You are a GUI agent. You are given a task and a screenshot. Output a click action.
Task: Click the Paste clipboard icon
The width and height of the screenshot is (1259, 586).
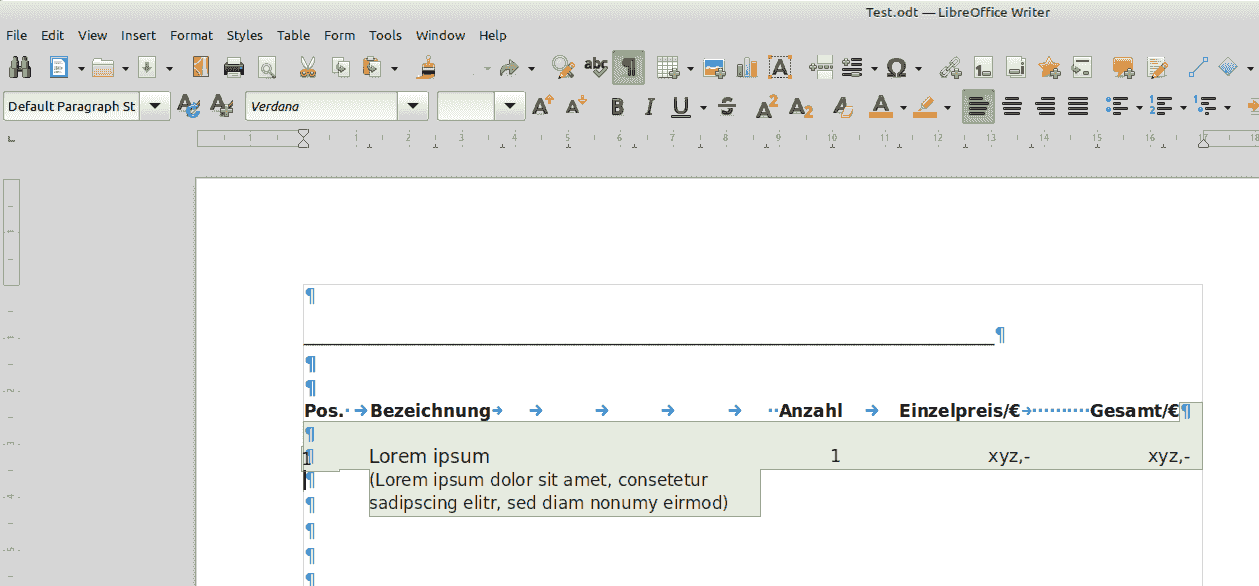[x=372, y=68]
